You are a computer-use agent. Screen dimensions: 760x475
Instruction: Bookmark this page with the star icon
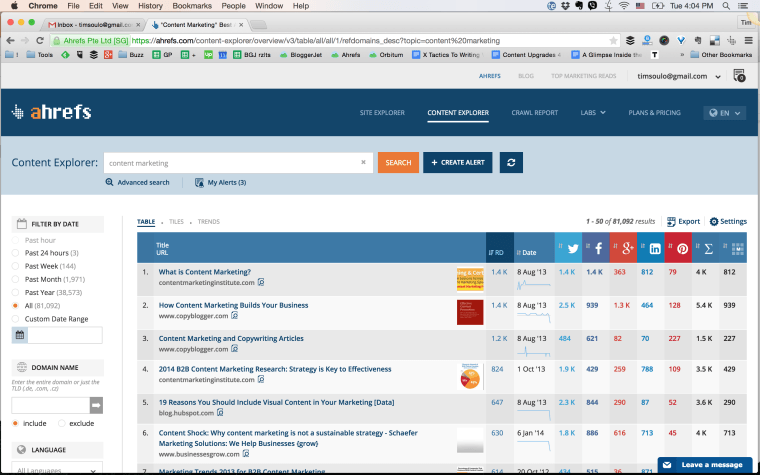click(613, 41)
